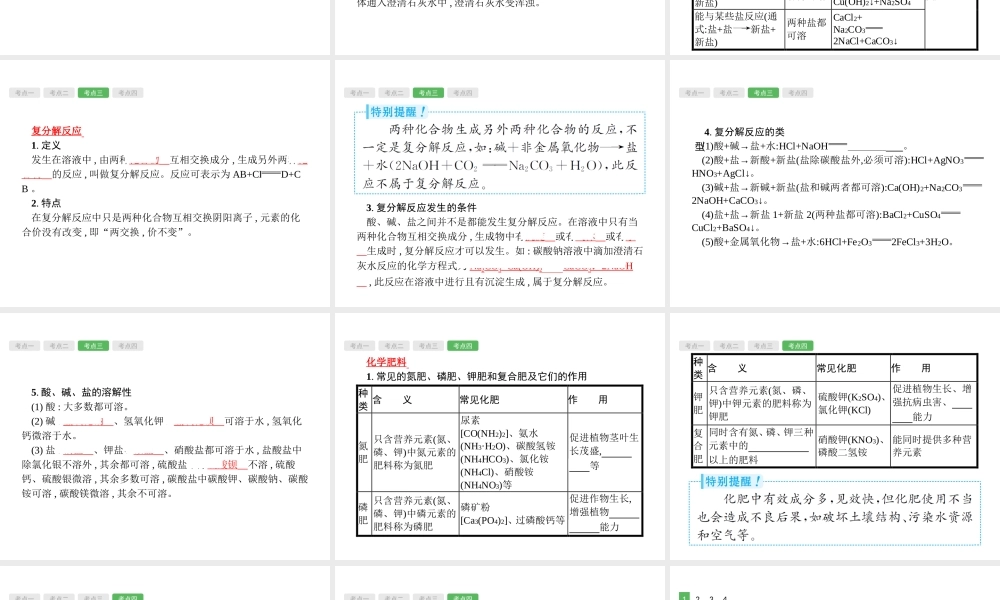Select 考点一 tab on the 钾肥 table slide
Viewport: 1000px width, 600px height.
[x=695, y=346]
